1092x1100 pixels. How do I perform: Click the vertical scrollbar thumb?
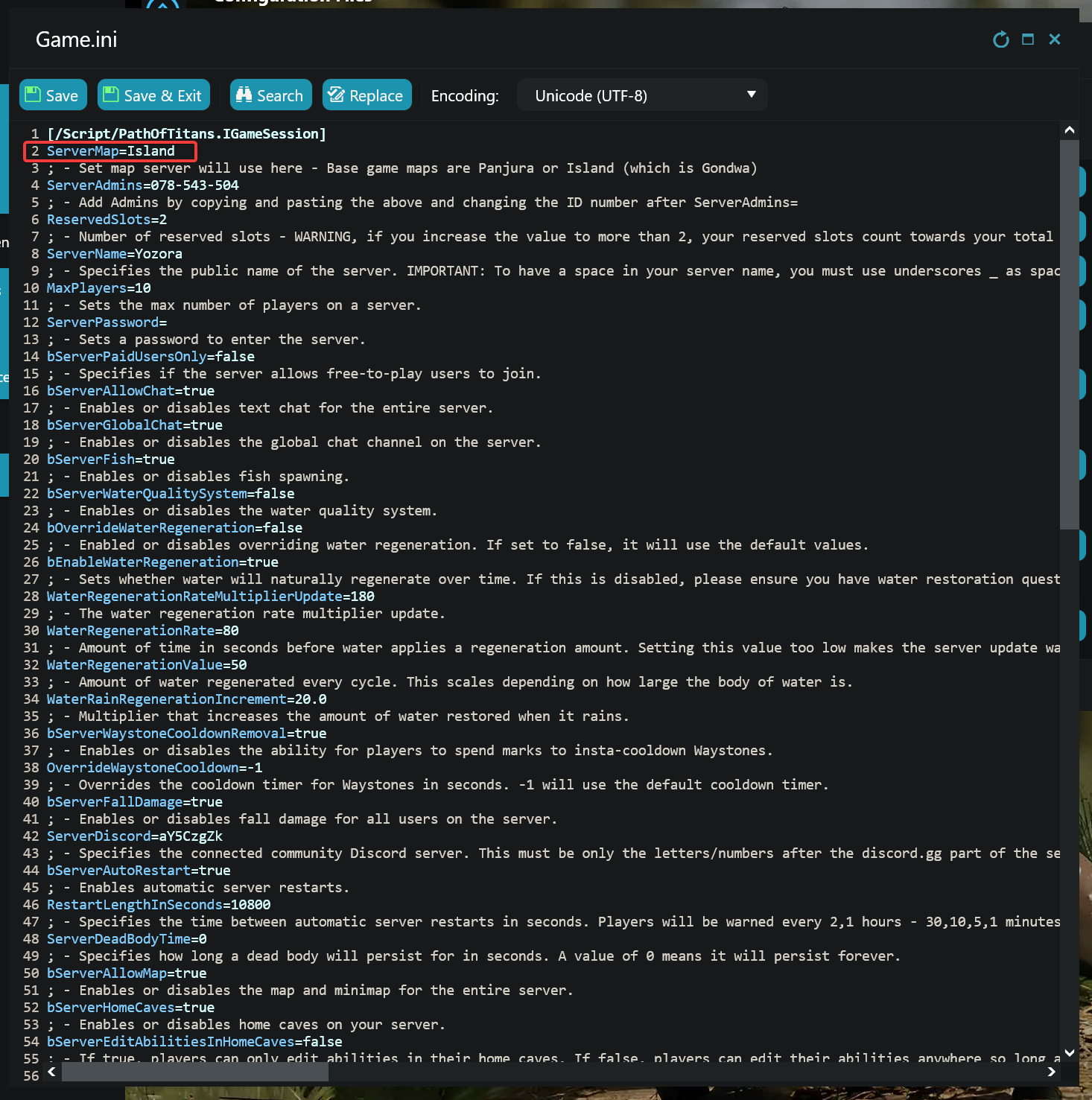1069,335
